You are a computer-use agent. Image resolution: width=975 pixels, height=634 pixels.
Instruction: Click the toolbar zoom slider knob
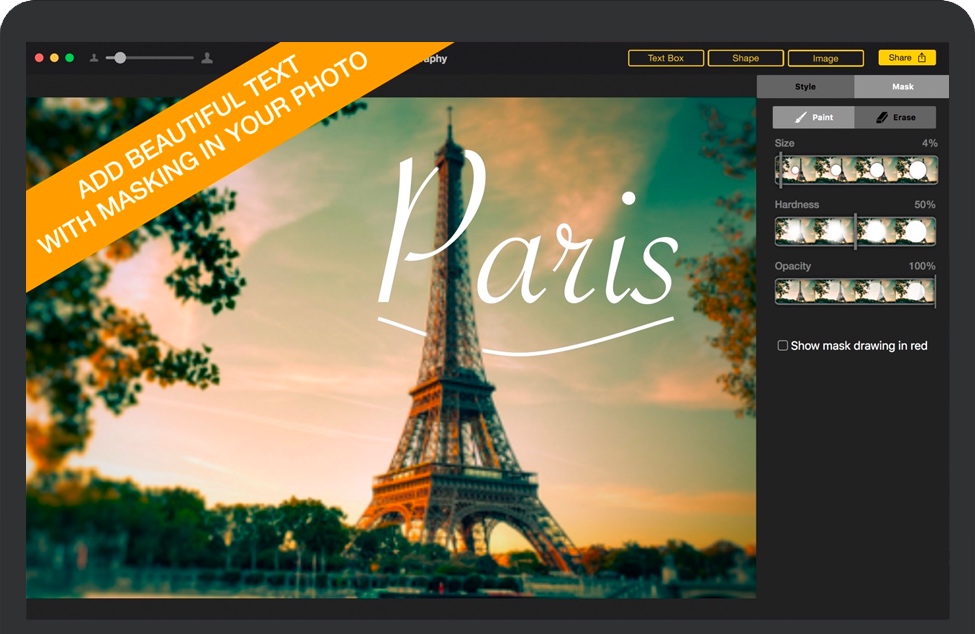(x=120, y=57)
